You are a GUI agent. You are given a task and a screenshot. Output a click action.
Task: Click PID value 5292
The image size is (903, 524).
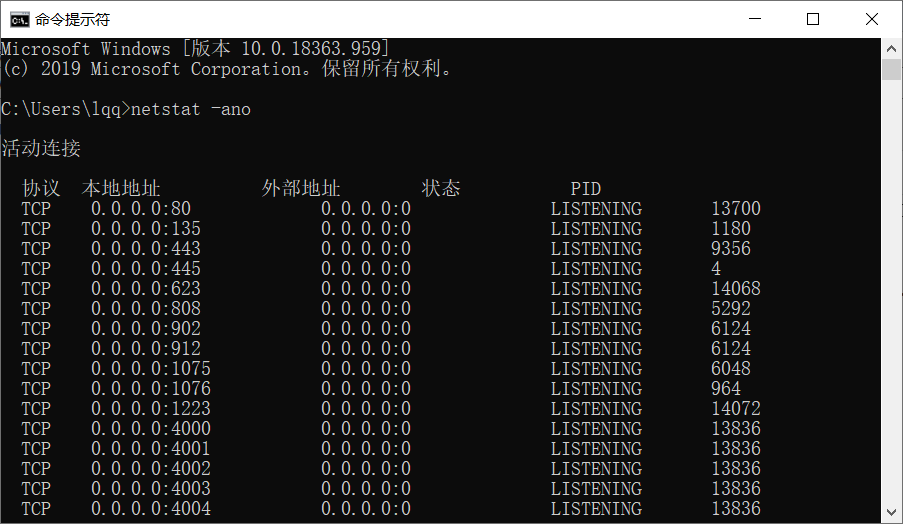[731, 309]
